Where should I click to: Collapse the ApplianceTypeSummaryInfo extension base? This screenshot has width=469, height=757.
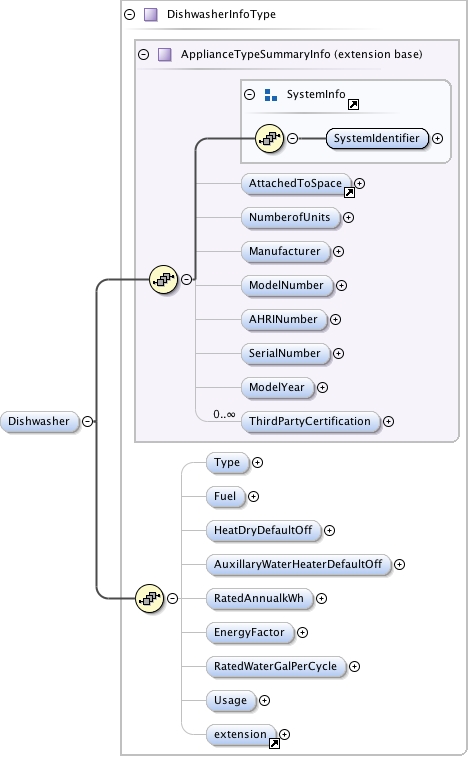point(143,54)
